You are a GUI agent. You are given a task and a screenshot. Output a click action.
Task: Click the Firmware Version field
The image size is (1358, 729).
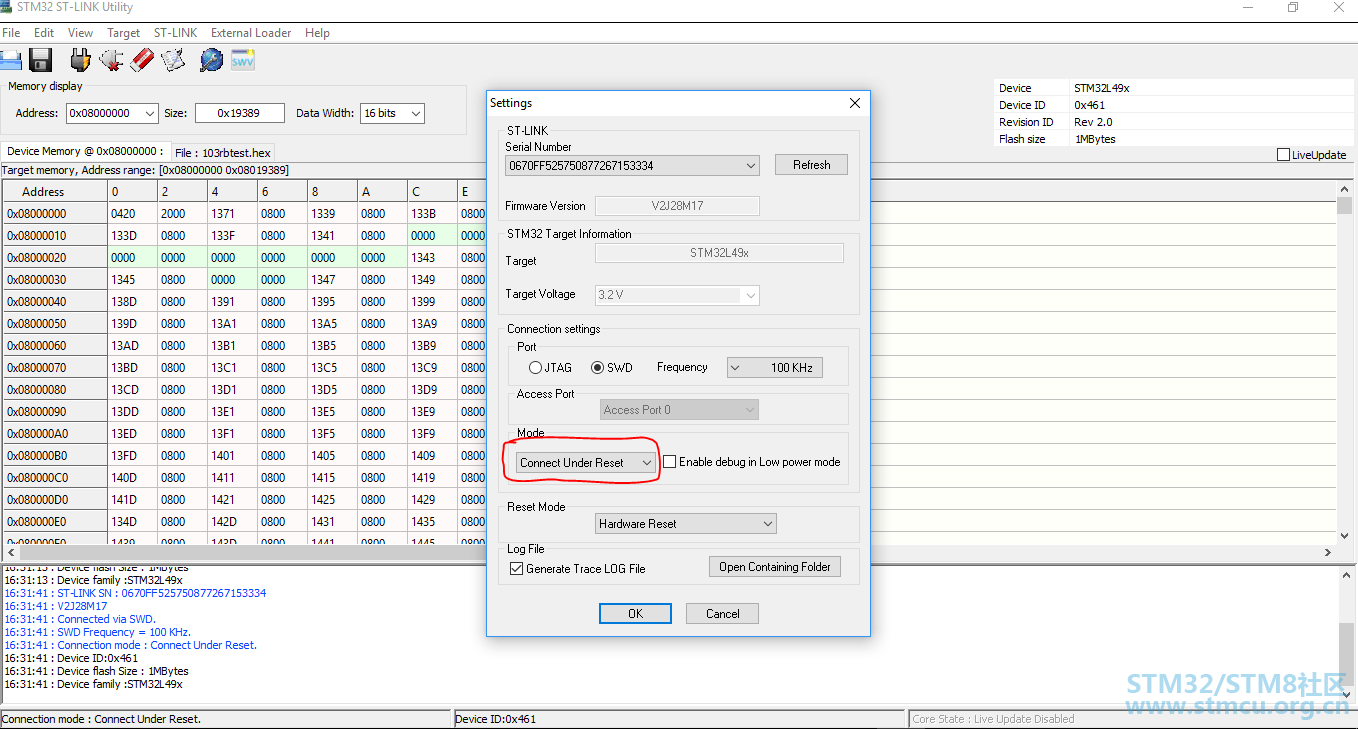(677, 206)
